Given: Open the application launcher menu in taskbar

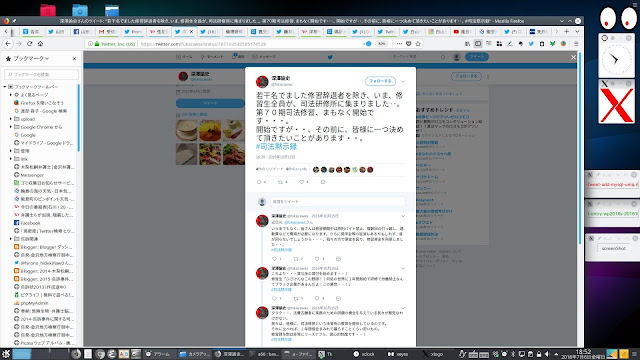Looking at the screenshot, I should (x=6, y=354).
